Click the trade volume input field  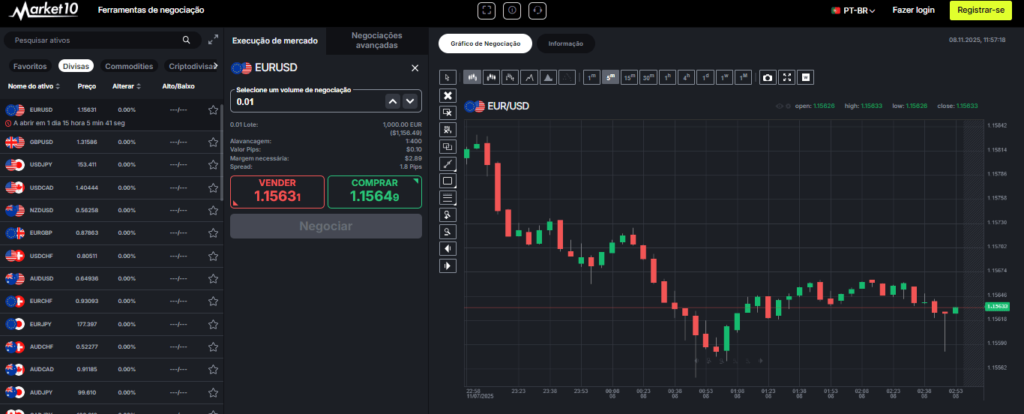[305, 101]
